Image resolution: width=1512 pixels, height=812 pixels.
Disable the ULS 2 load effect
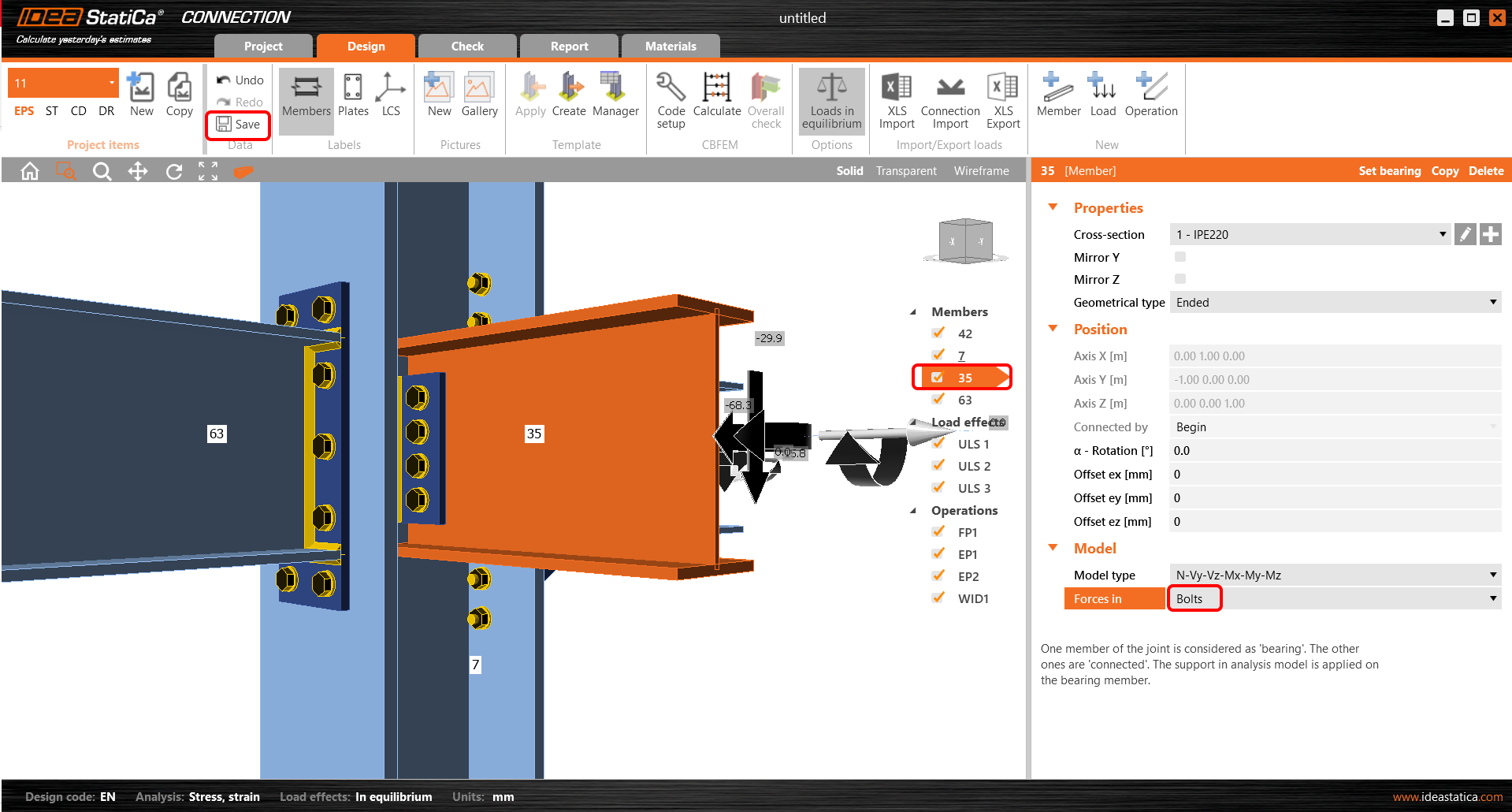938,465
